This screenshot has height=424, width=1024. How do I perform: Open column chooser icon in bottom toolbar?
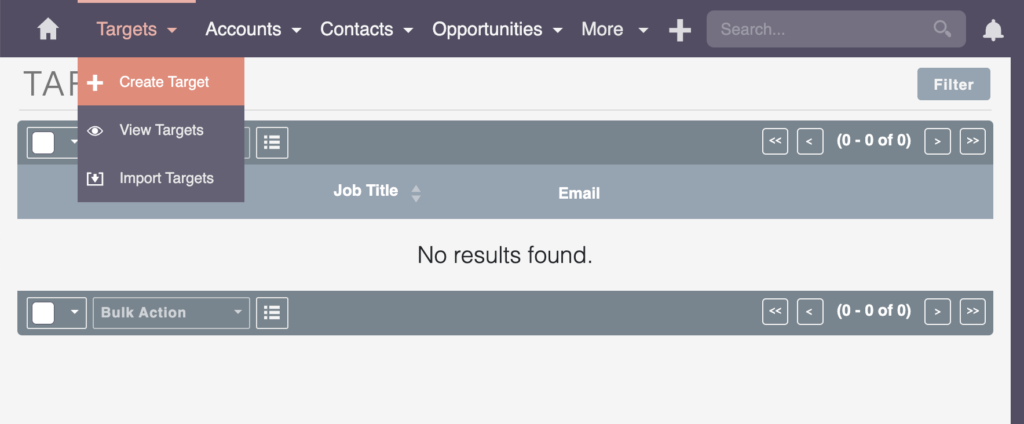[x=272, y=312]
